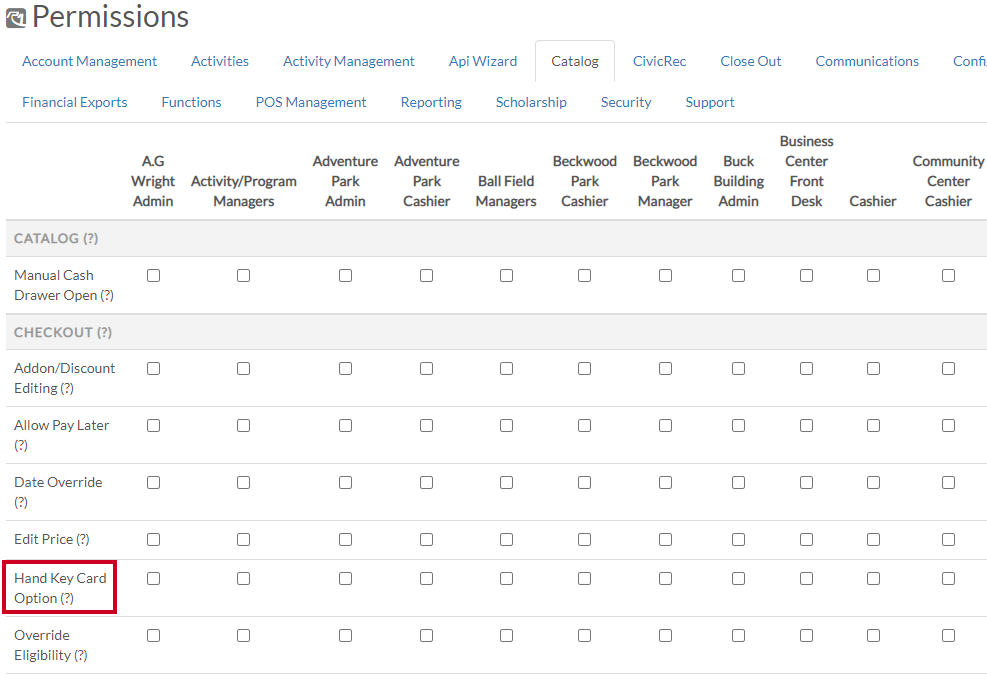Check Override Eligibility for Activity/Program Managers
This screenshot has width=987, height=679.
coord(244,636)
